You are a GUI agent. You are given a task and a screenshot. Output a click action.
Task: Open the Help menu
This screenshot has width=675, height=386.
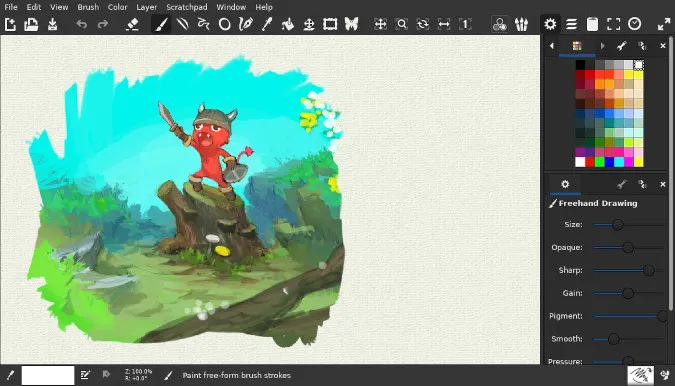pos(263,7)
